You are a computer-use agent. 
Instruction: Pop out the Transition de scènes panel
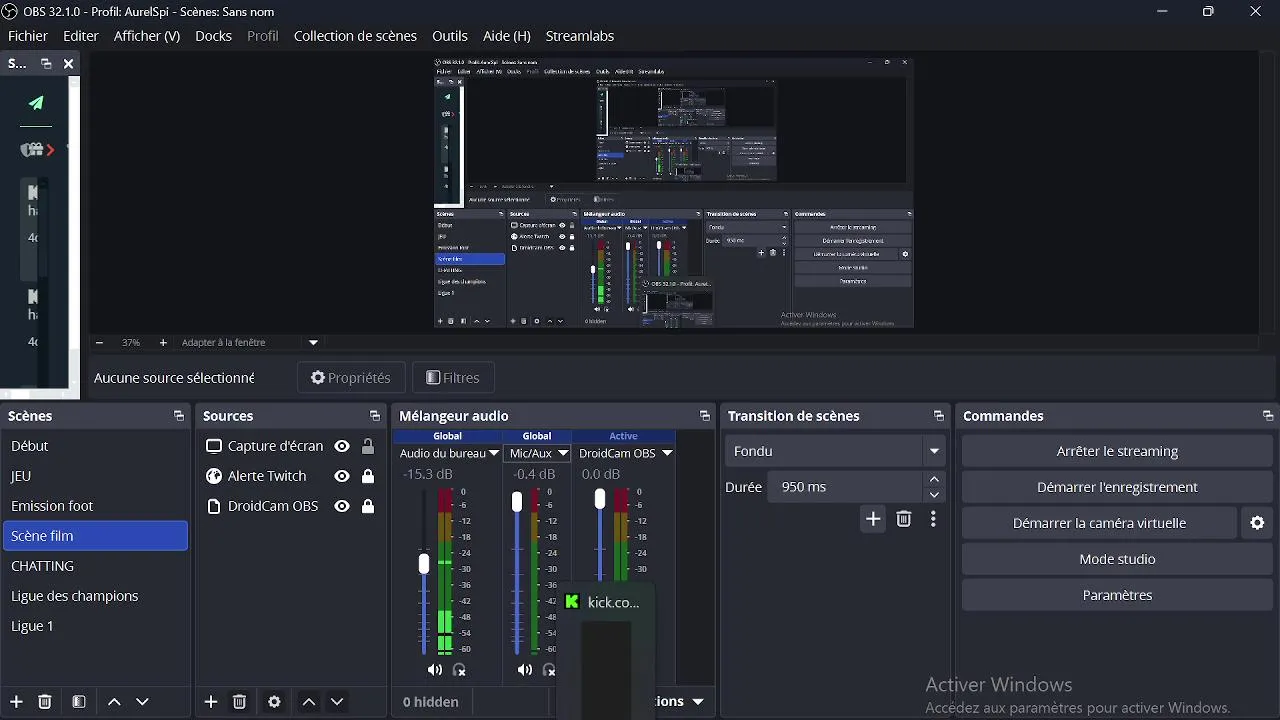pos(939,416)
